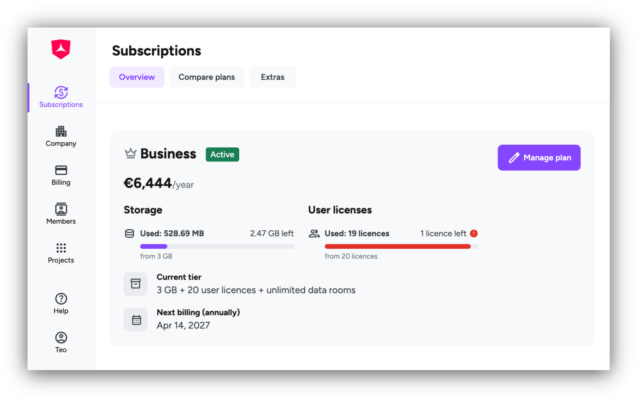Click the Current tier archive icon
637x400 pixels.
coord(135,283)
